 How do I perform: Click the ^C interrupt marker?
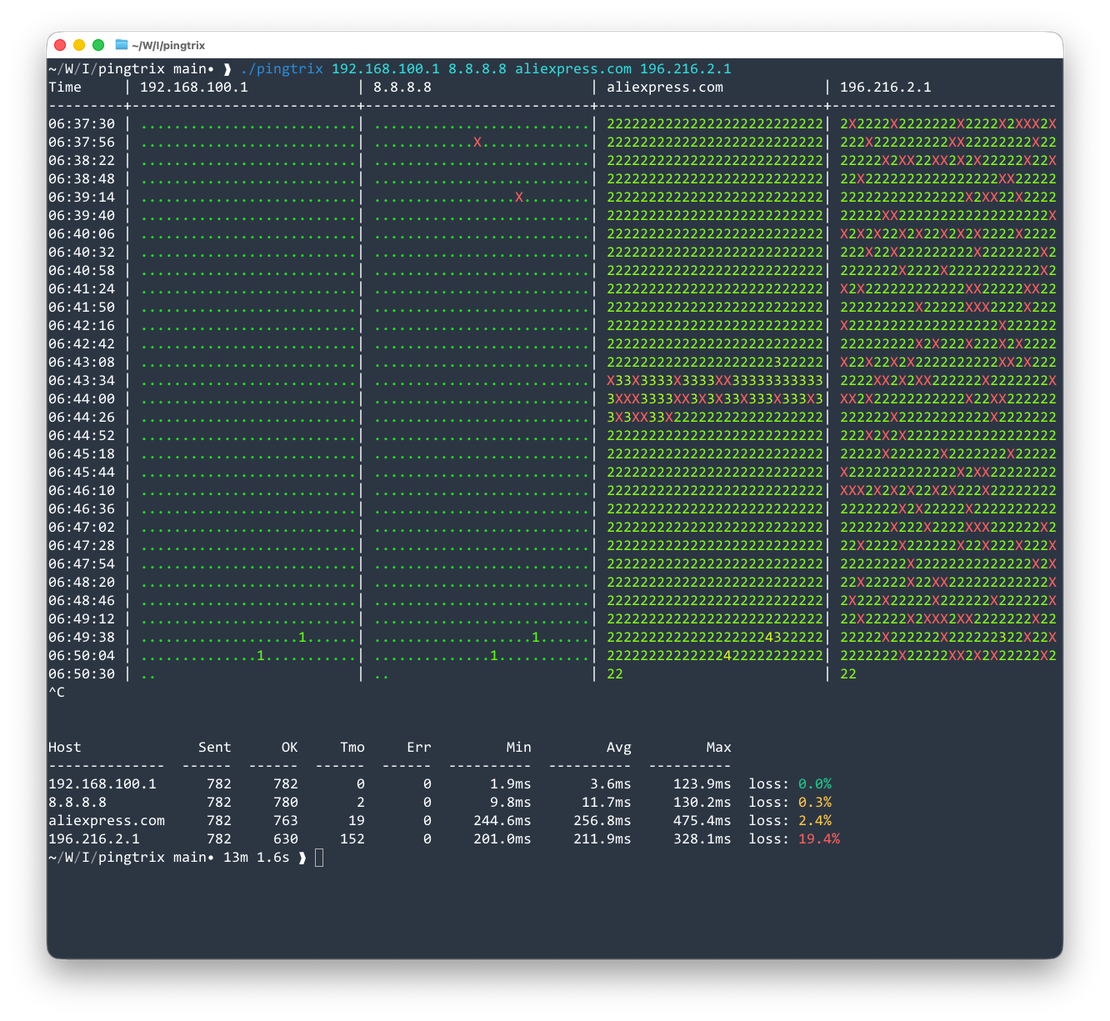tap(57, 692)
